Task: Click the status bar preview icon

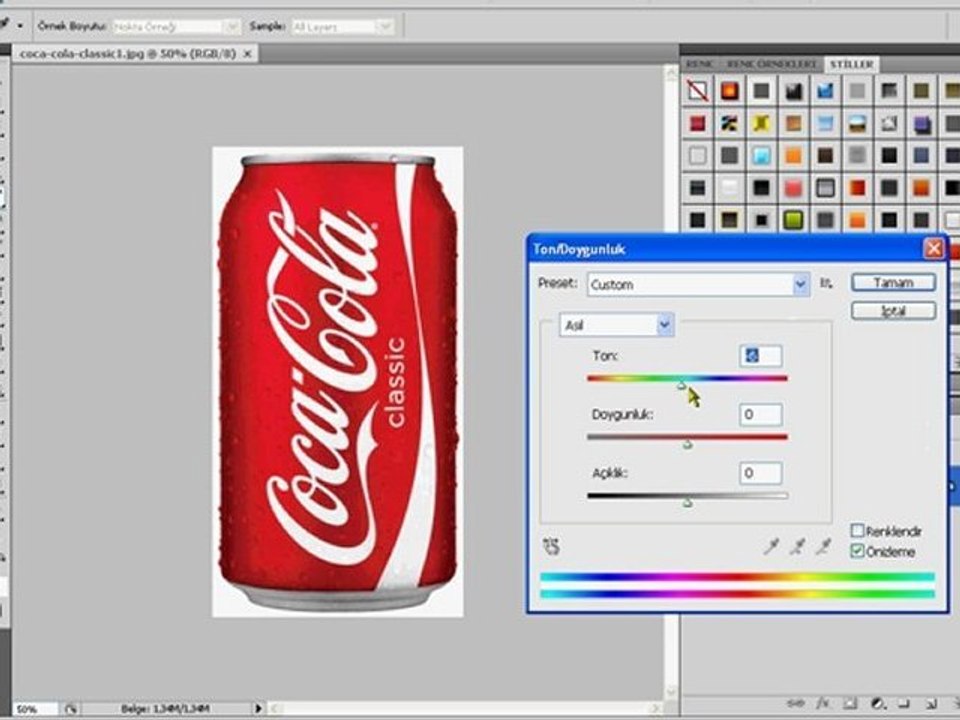Action: click(71, 709)
